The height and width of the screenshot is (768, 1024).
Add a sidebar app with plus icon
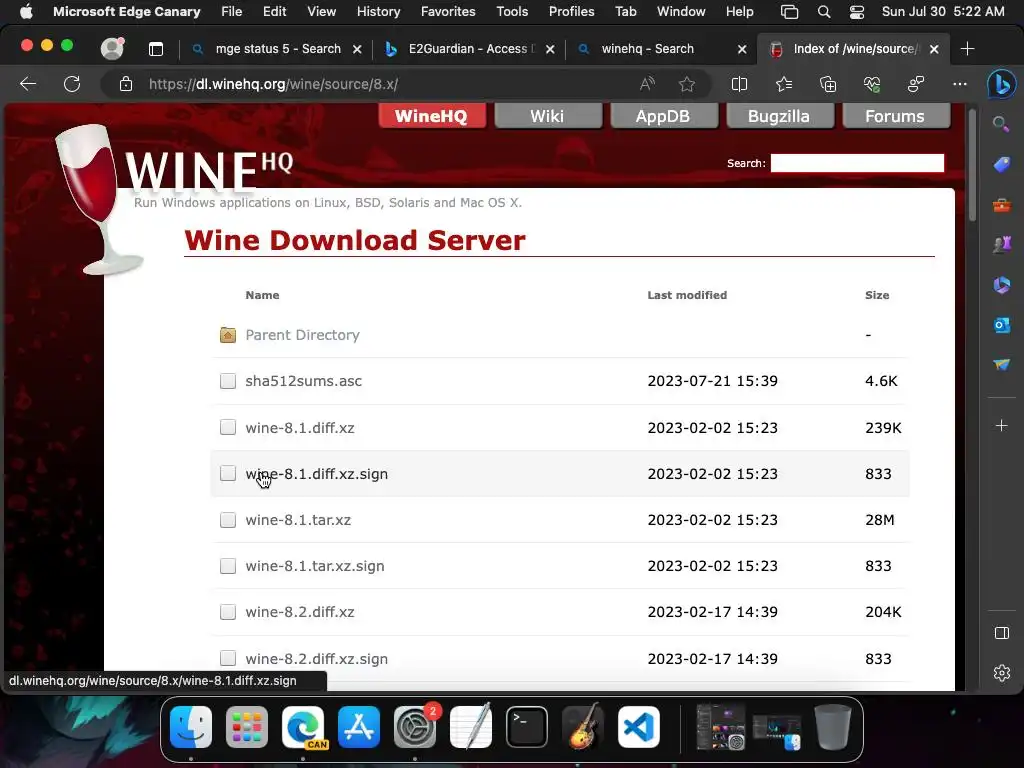pyautogui.click(x=1001, y=426)
